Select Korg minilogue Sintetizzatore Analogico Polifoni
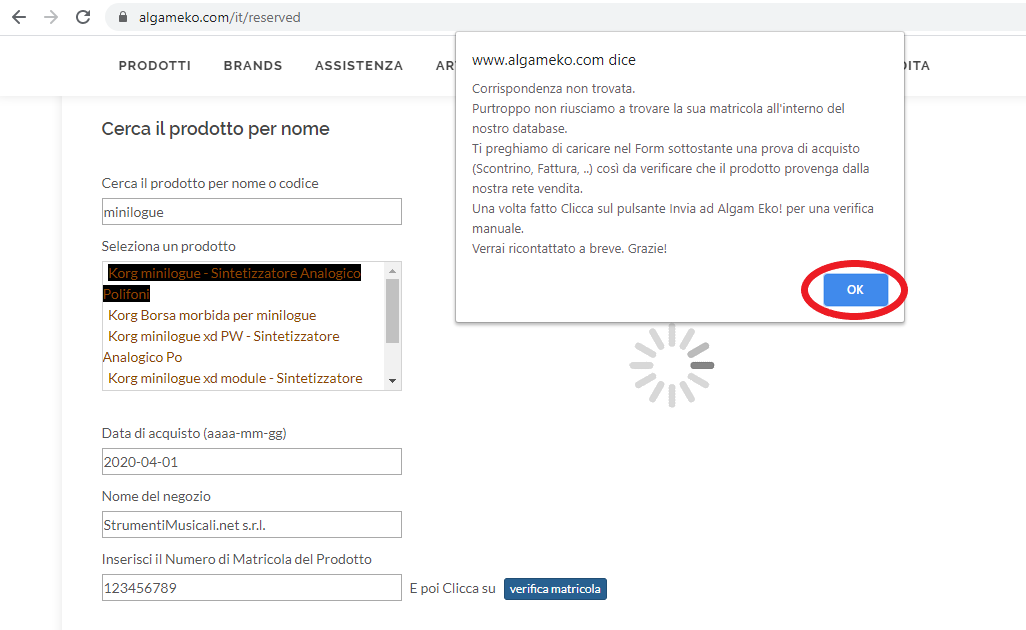The width and height of the screenshot is (1026, 630). (232, 283)
